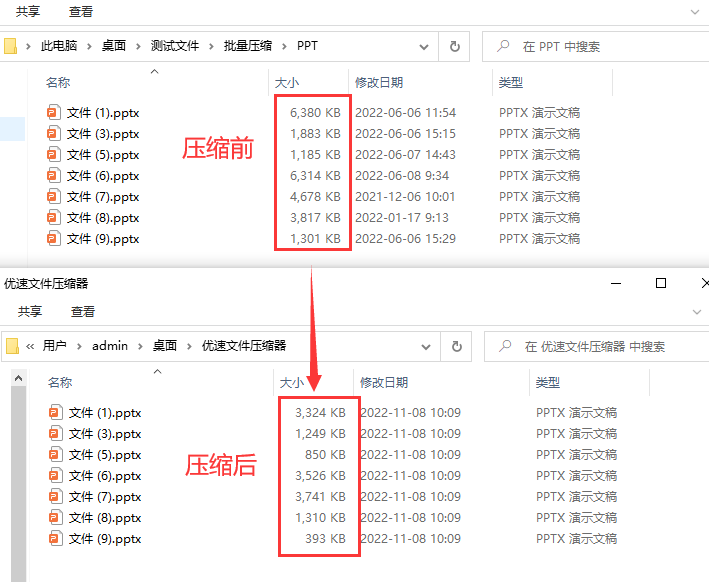Screen dimensions: 709x582
Task: Refresh the 优速文件压缩器 folder view
Action: pos(457,346)
